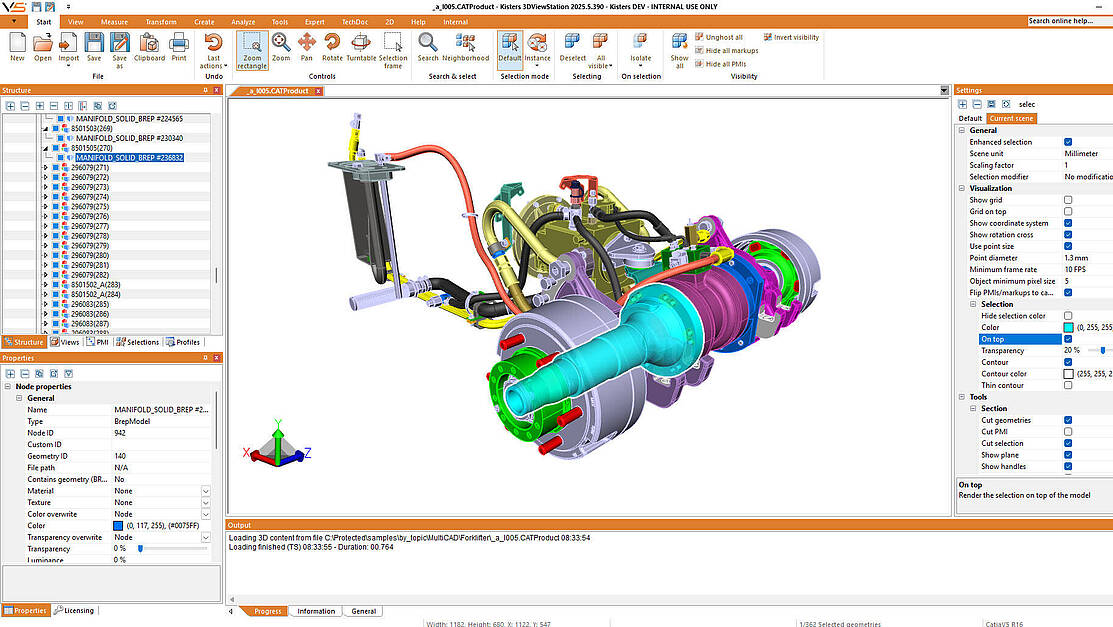Toggle Enhanced selection checkbox
The height and width of the screenshot is (627, 1113).
pyautogui.click(x=1068, y=142)
